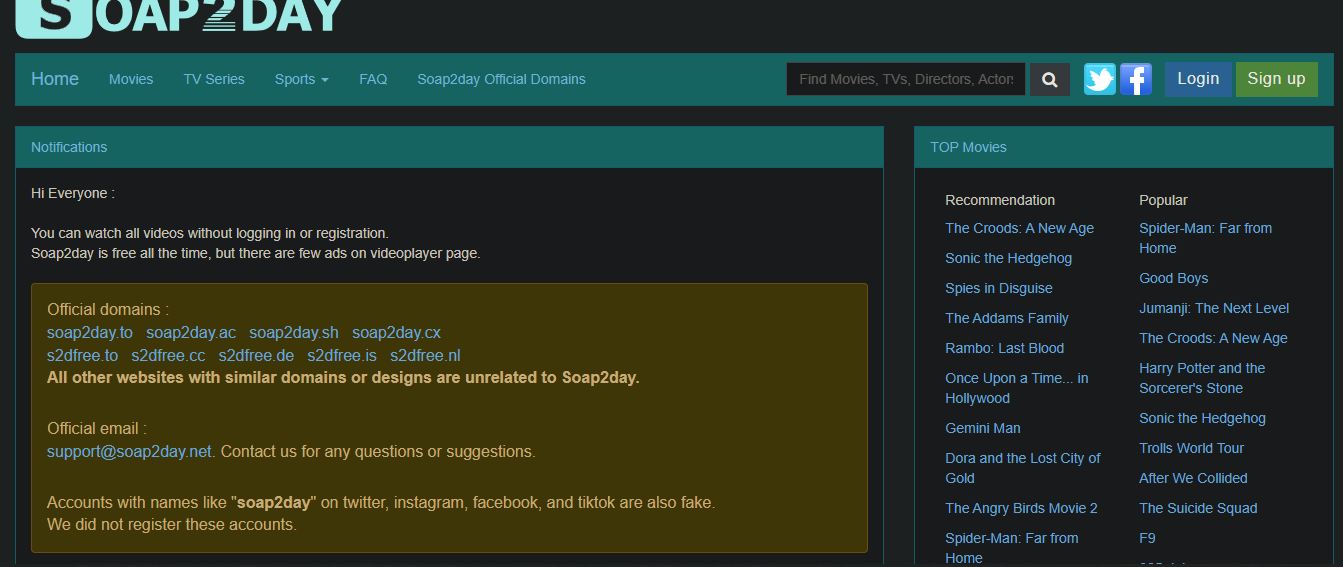The width and height of the screenshot is (1343, 567).
Task: Open the s2dfree.de domain link
Action: (x=256, y=356)
